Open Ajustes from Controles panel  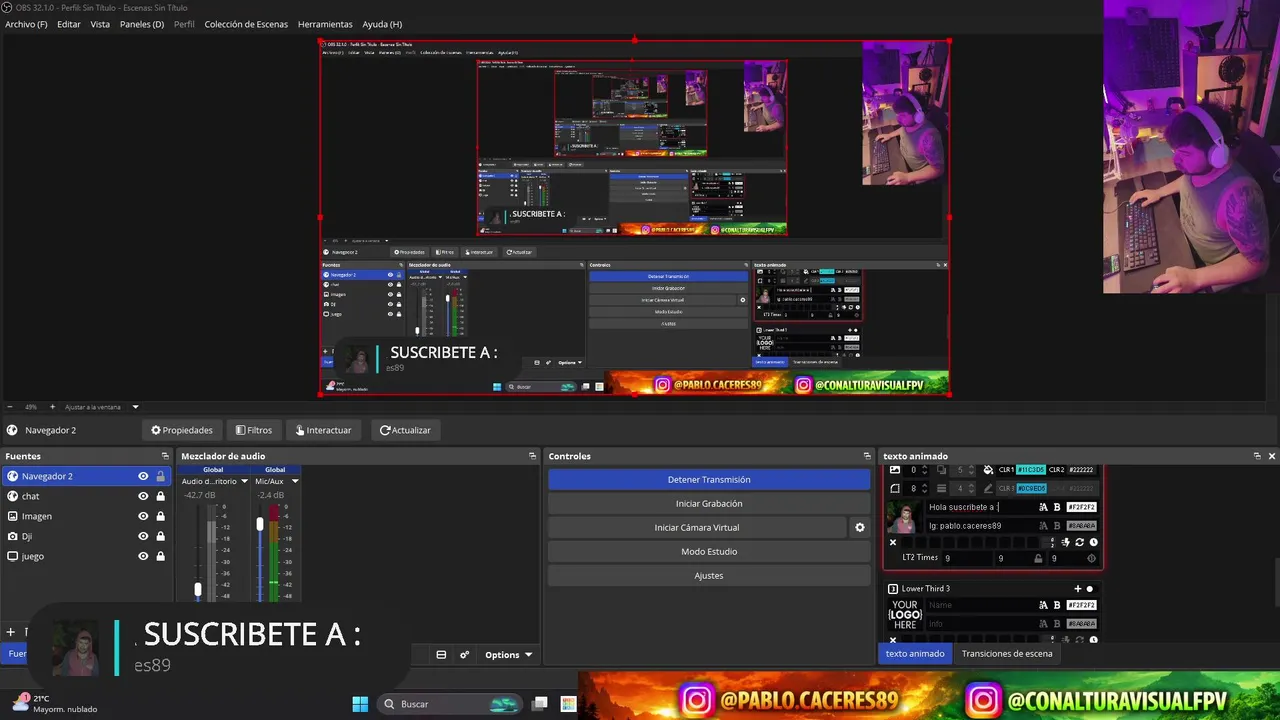709,576
